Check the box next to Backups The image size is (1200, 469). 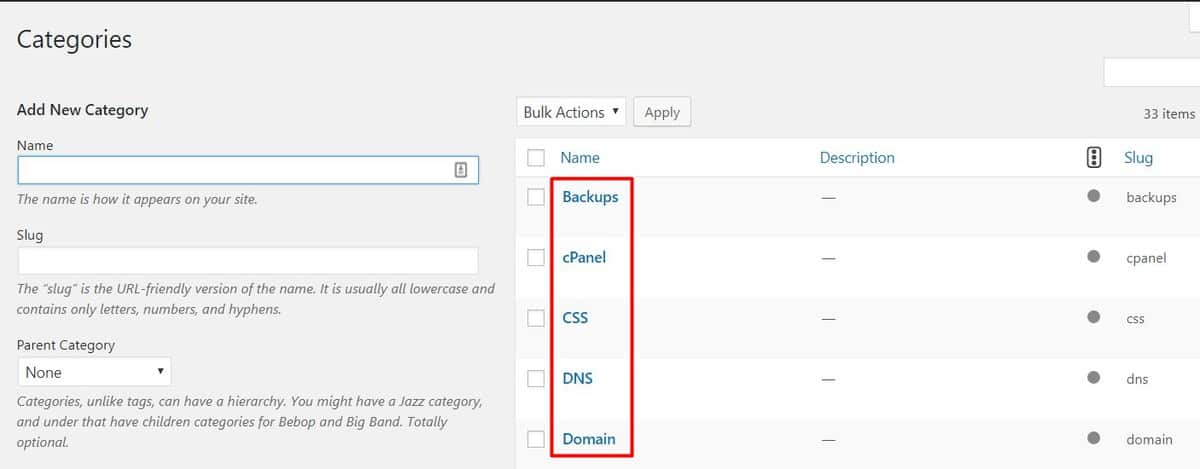coord(536,197)
